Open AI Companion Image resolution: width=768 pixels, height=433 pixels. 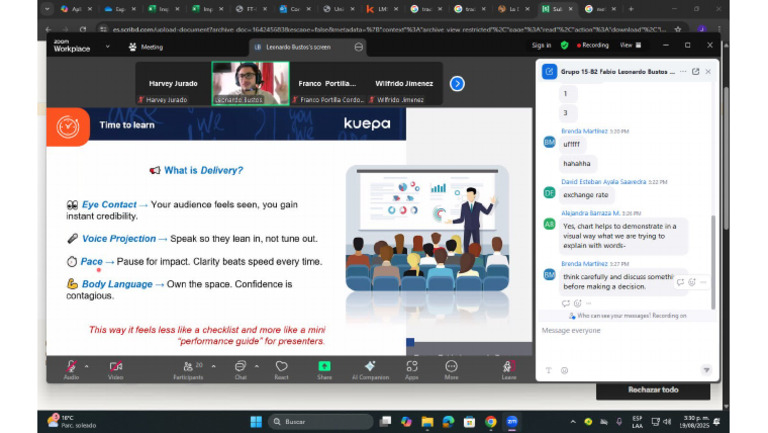pos(370,370)
